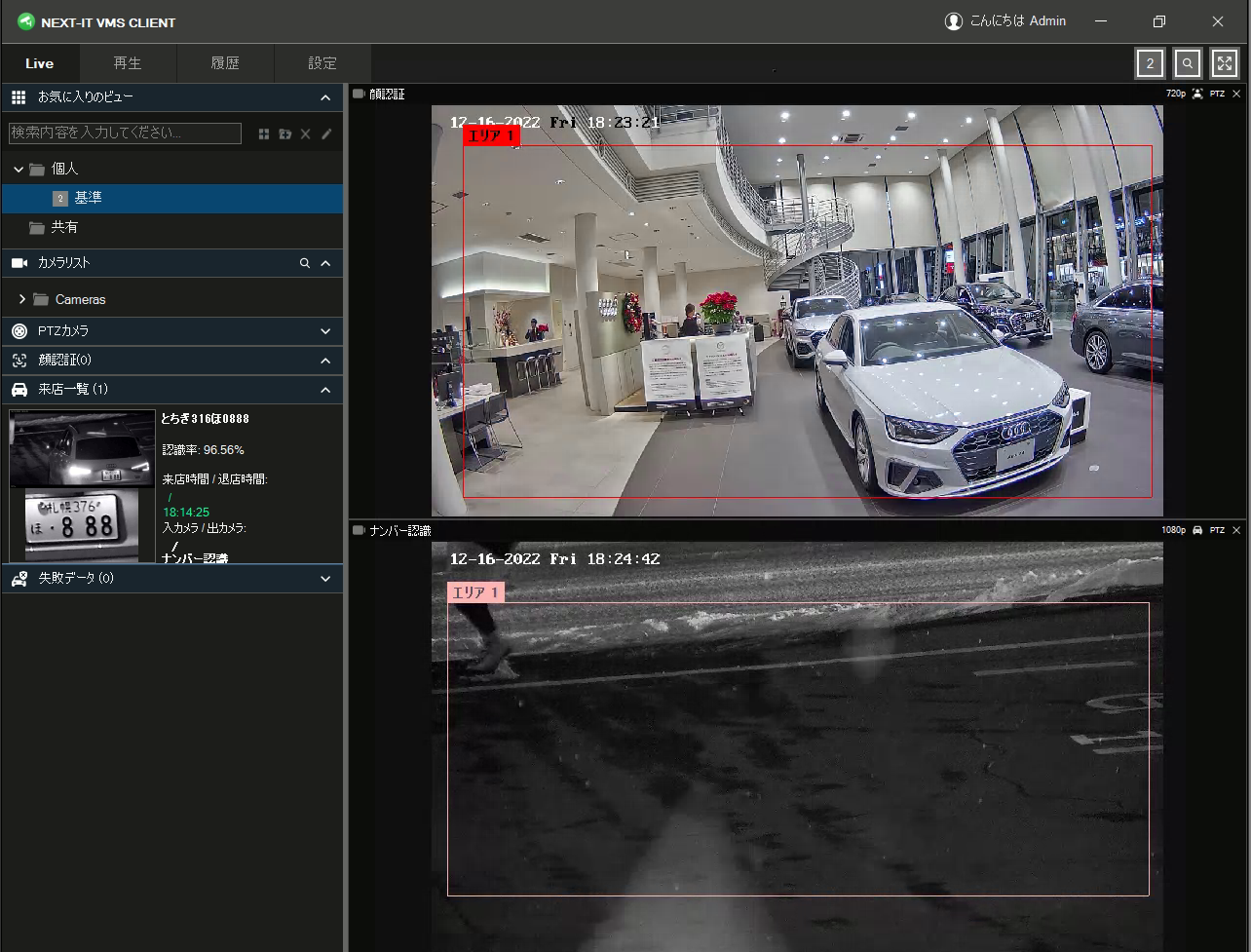This screenshot has width=1251, height=952.
Task: Open the 設定 tab
Action: [x=322, y=63]
